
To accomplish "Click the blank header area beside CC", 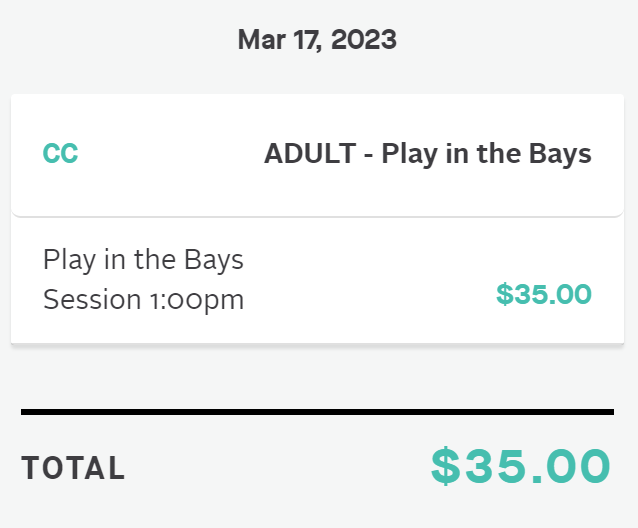I will (x=171, y=154).
